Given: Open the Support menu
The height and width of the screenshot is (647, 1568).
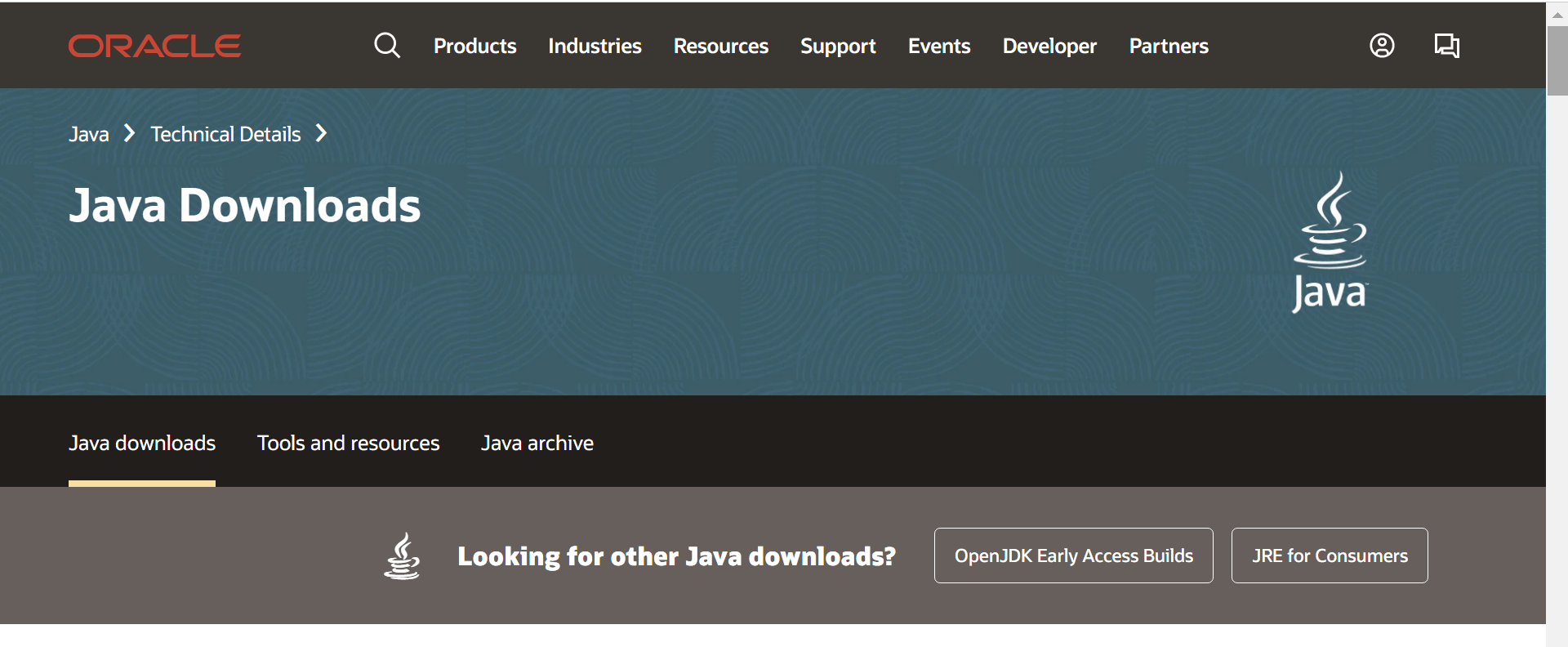Looking at the screenshot, I should [x=838, y=47].
